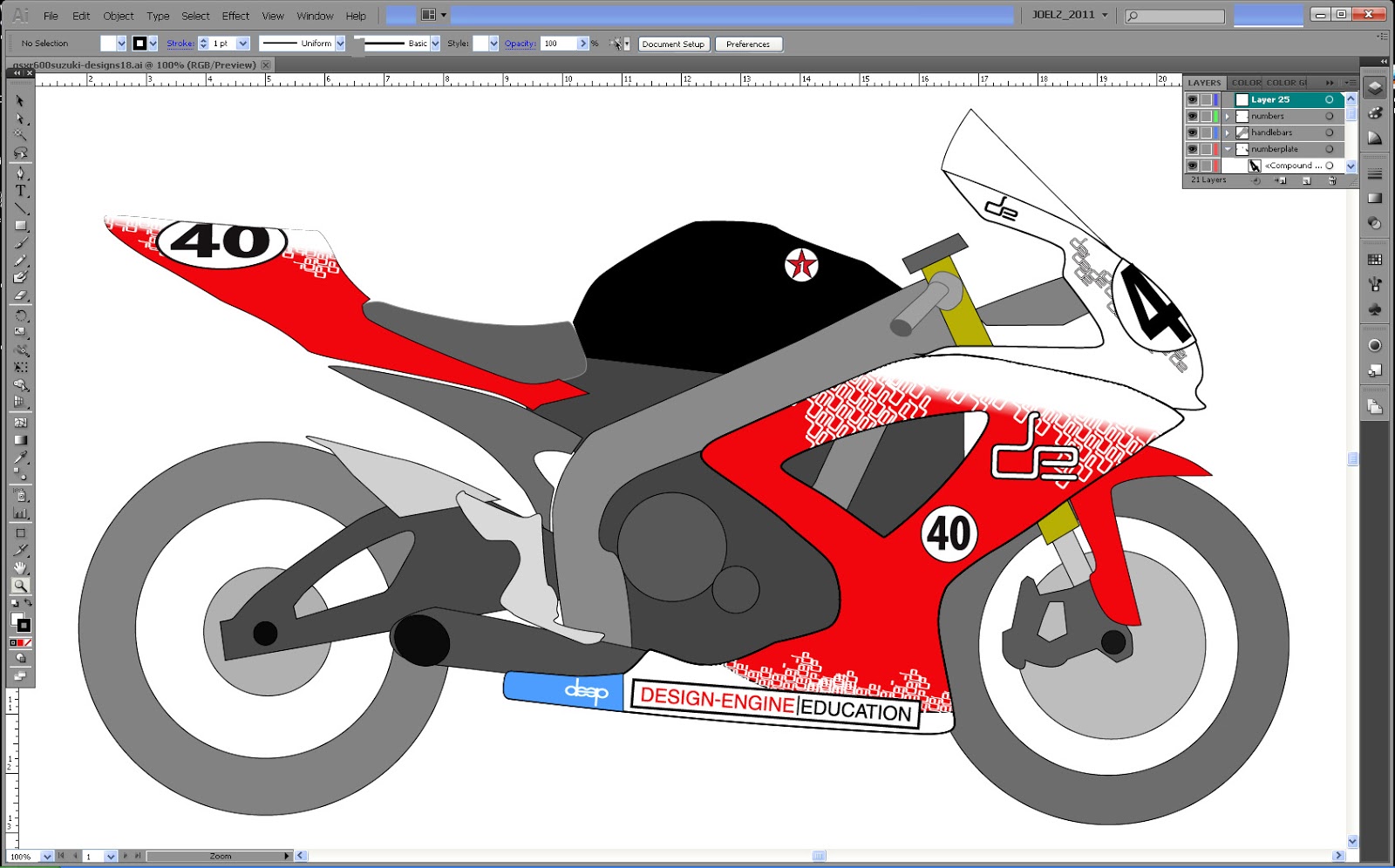Click the Layers panel dock icon

click(x=1375, y=88)
